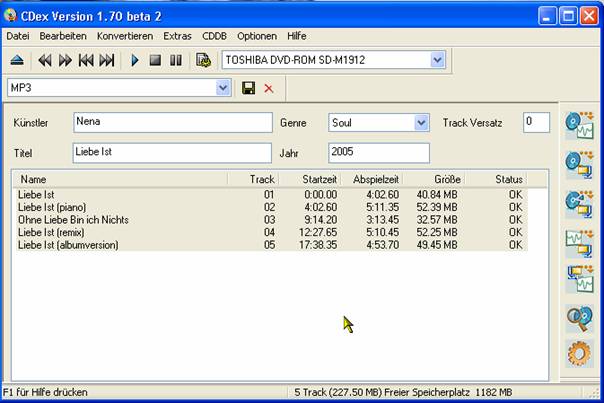This screenshot has width=604, height=403.
Task: Click play time '5:11.35'
Action: [x=382, y=207]
